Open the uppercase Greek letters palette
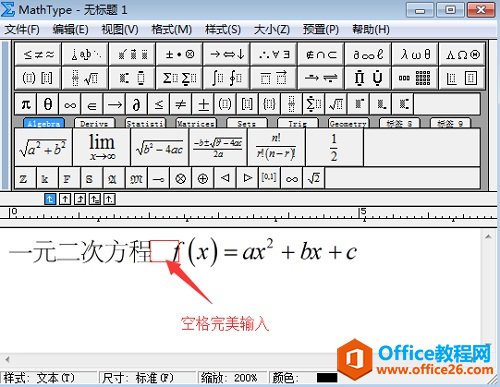The image size is (500, 387). click(462, 54)
